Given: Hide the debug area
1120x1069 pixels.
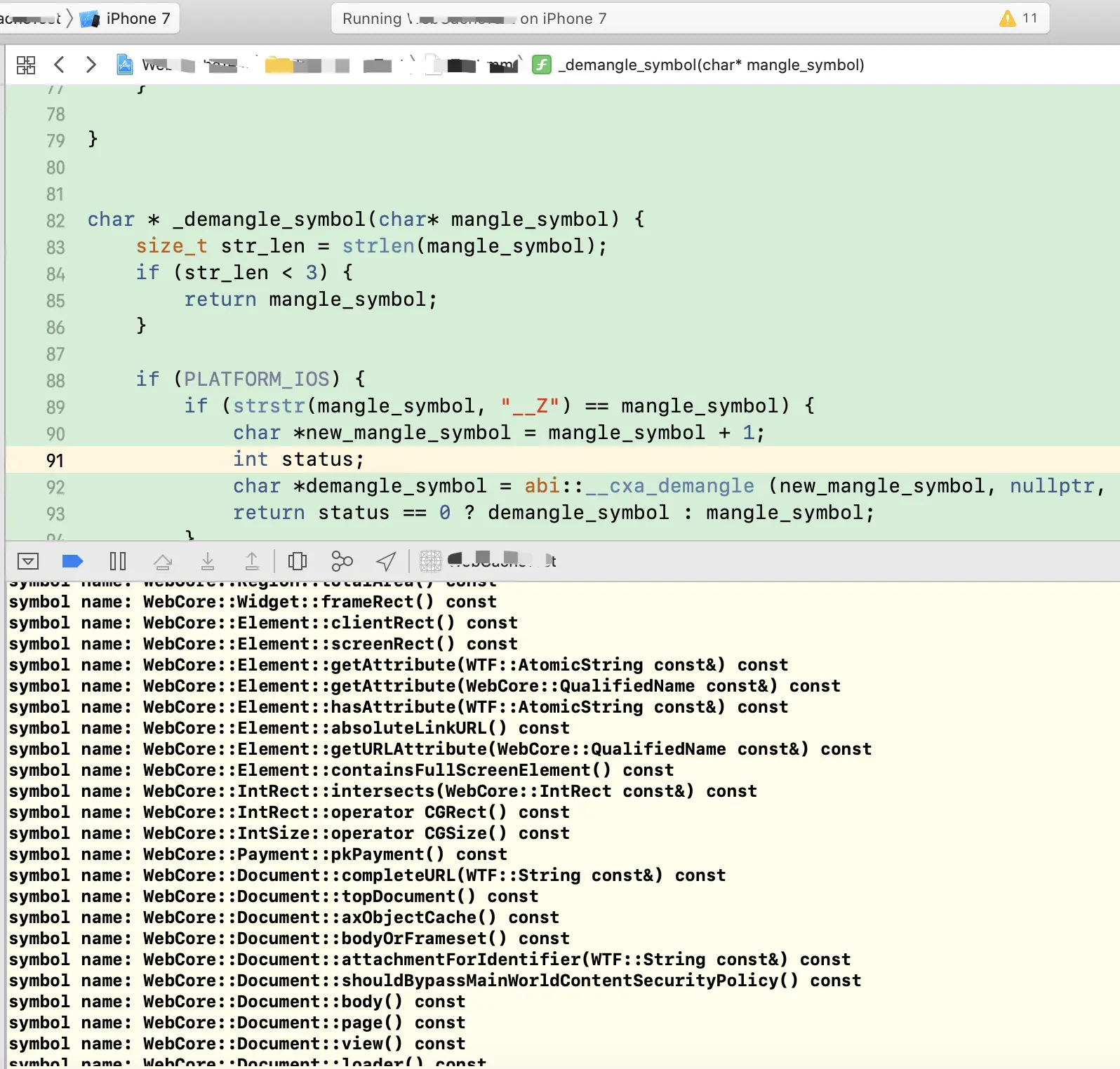Looking at the screenshot, I should [x=28, y=561].
